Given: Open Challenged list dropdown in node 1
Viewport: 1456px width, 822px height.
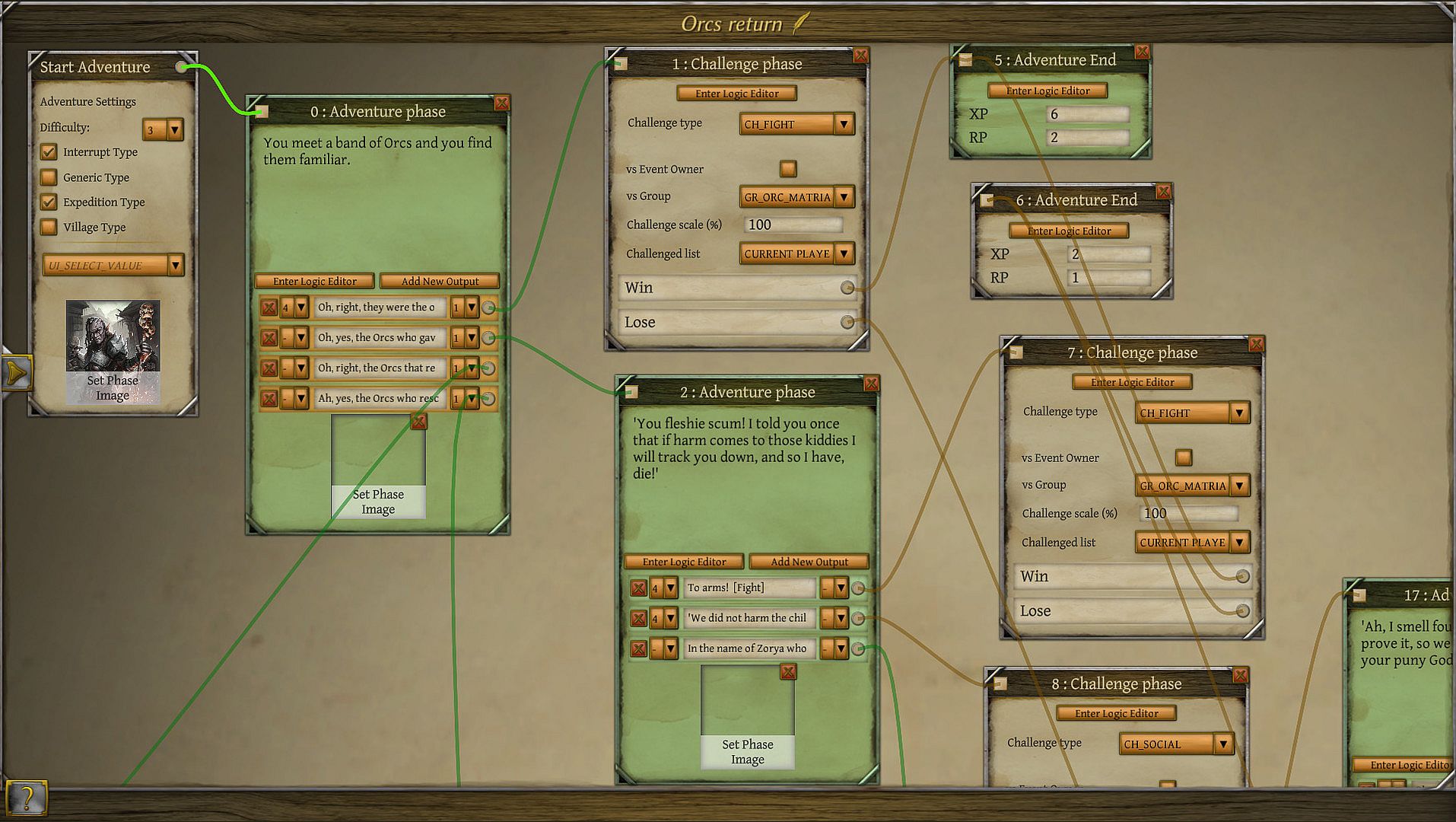Looking at the screenshot, I should pyautogui.click(x=797, y=253).
